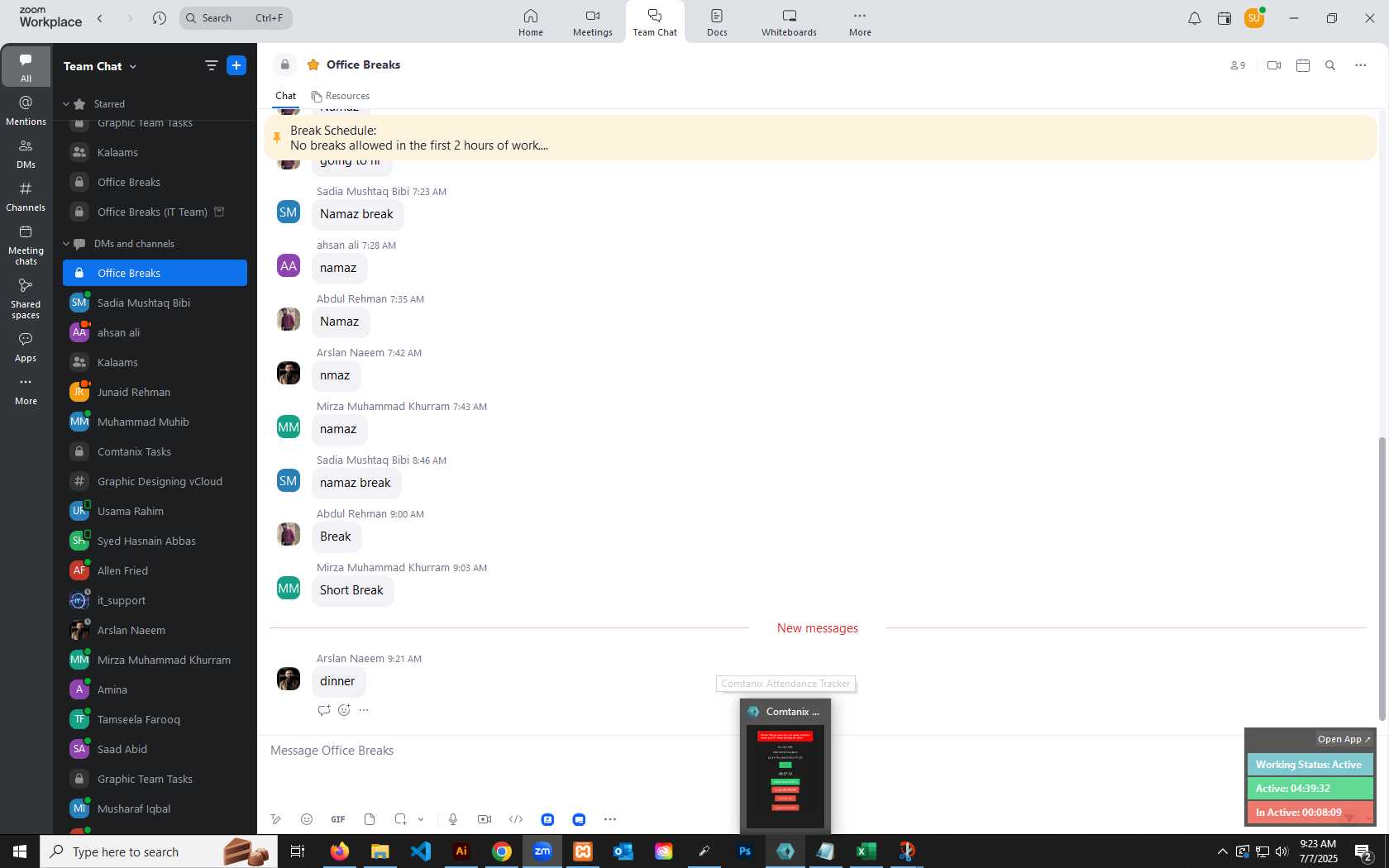
Task: Click the Comtanix taskbar preview thumbnail
Action: 785,776
